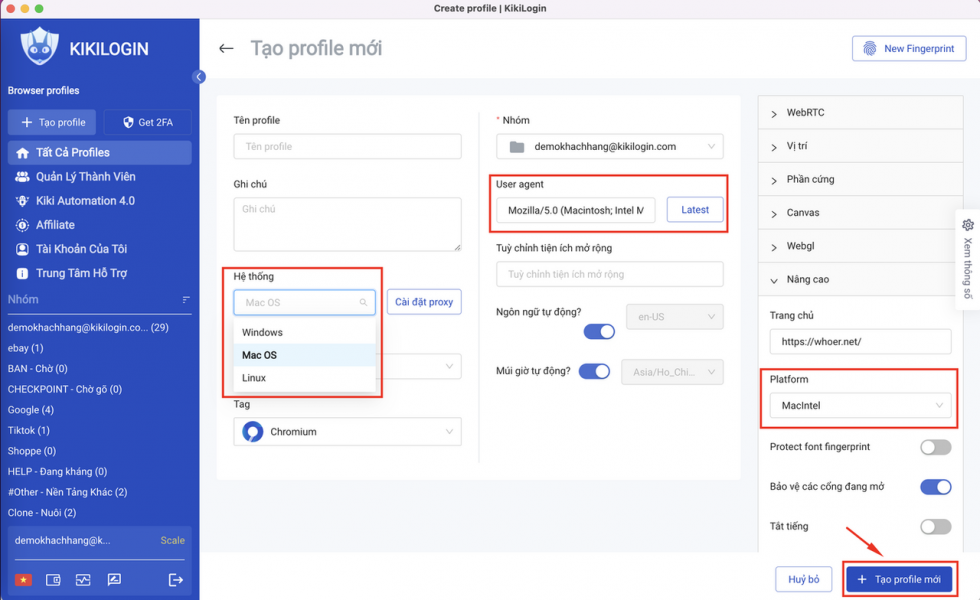Collapse the Nâng cao section
This screenshot has width=980, height=600.
pos(860,279)
